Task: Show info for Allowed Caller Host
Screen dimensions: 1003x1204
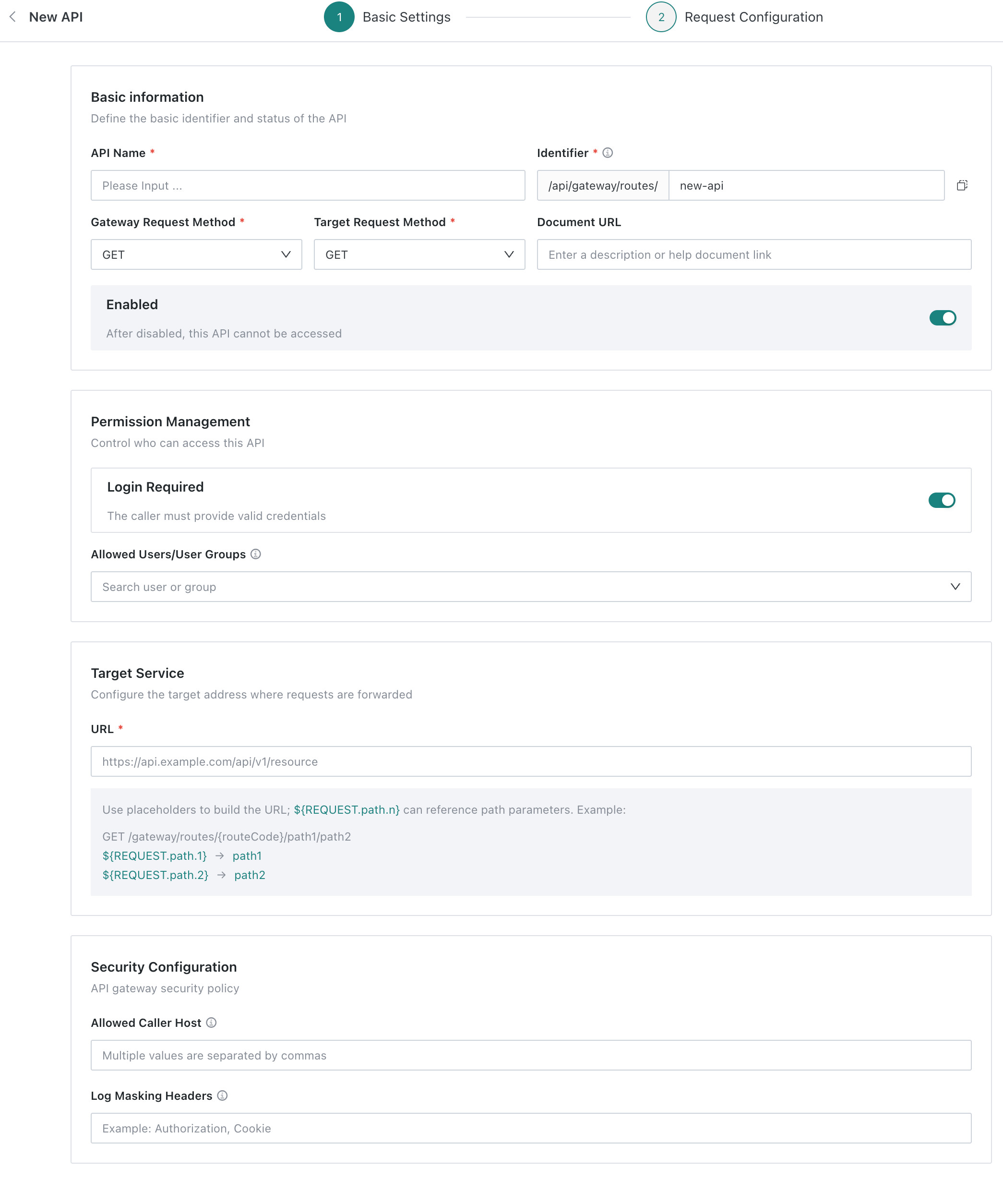Action: point(212,1023)
